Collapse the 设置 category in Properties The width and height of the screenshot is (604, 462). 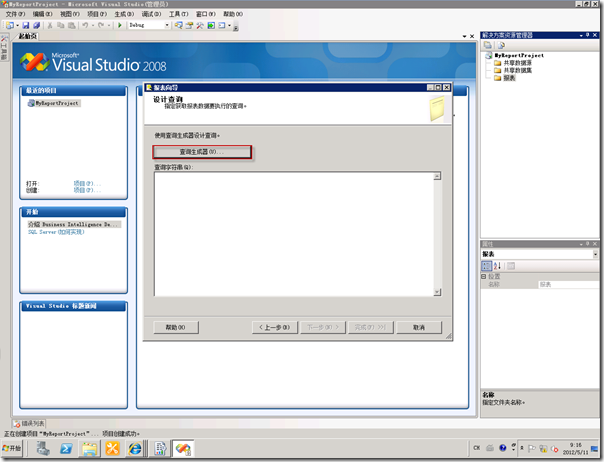coord(484,277)
